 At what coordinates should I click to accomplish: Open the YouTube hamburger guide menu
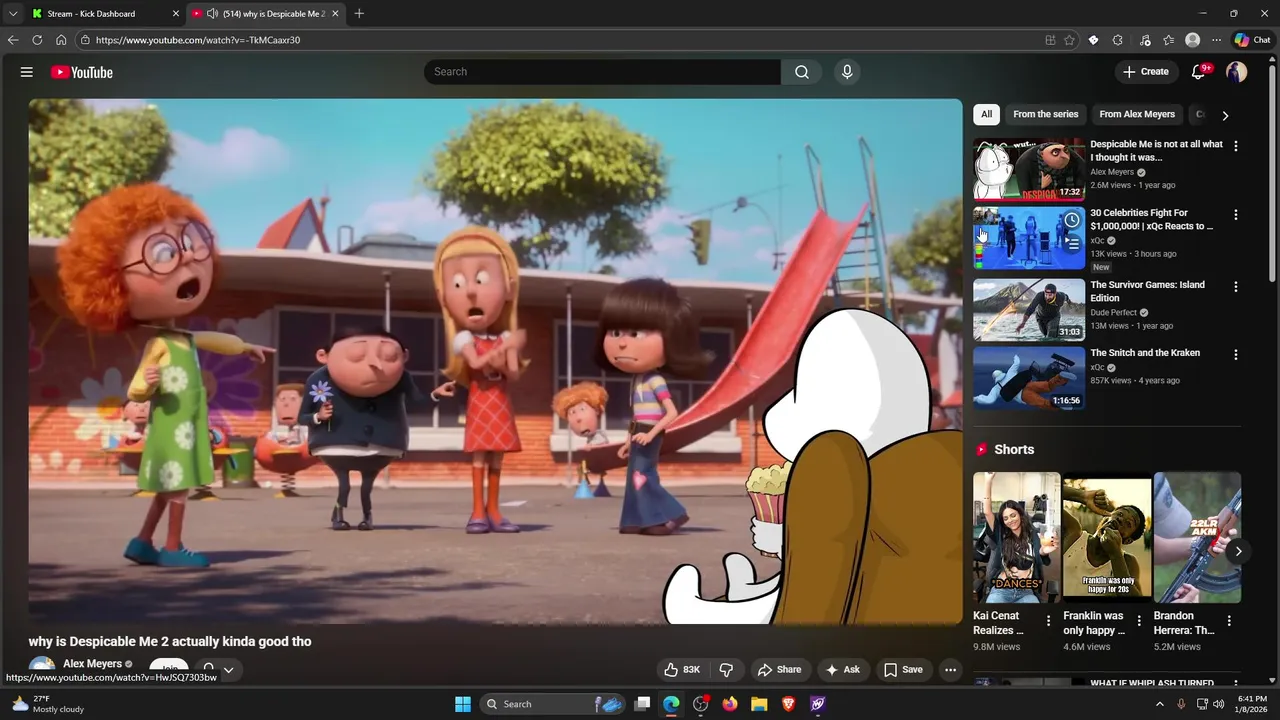tap(27, 72)
